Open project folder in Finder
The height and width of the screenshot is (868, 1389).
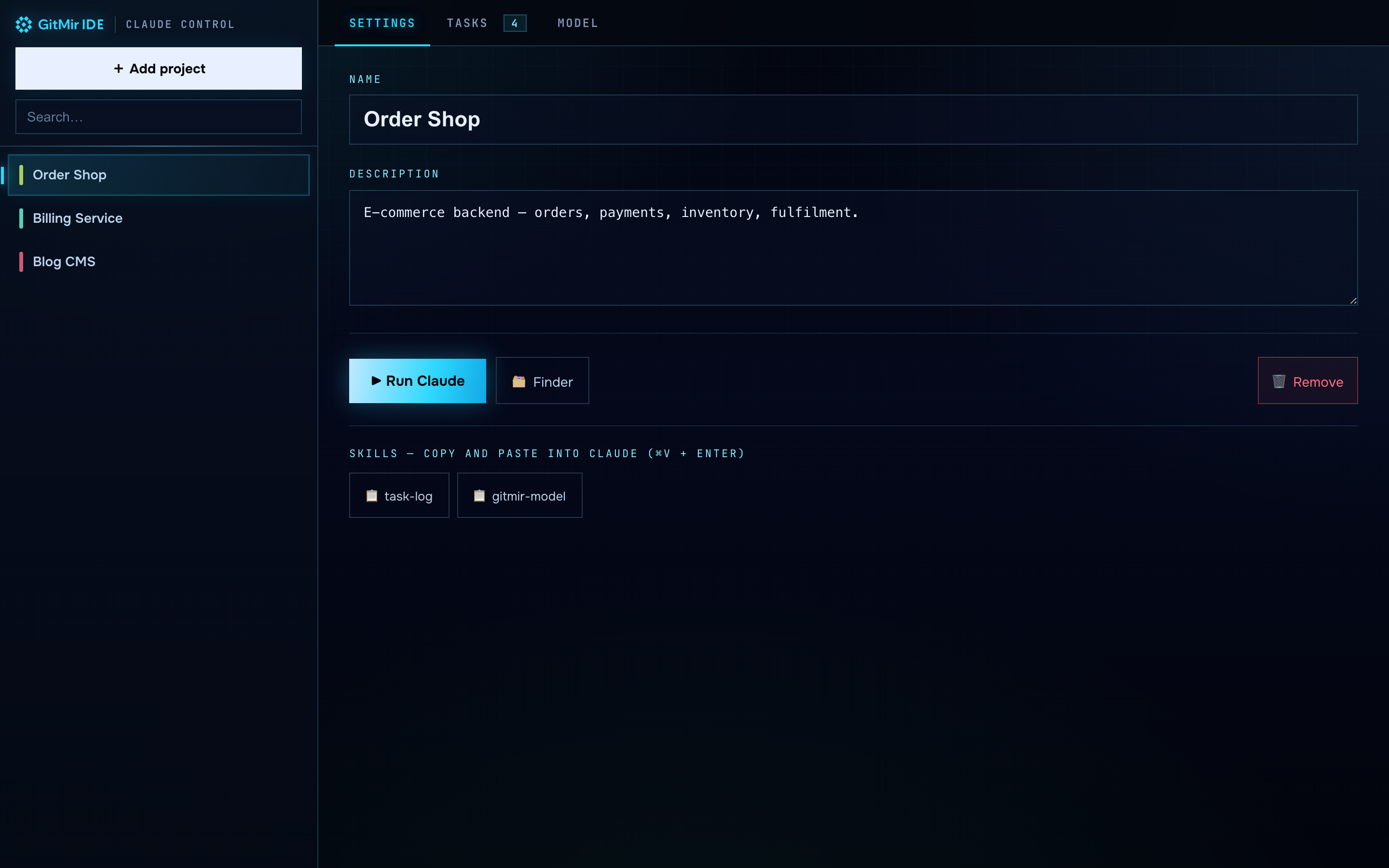[x=543, y=380]
